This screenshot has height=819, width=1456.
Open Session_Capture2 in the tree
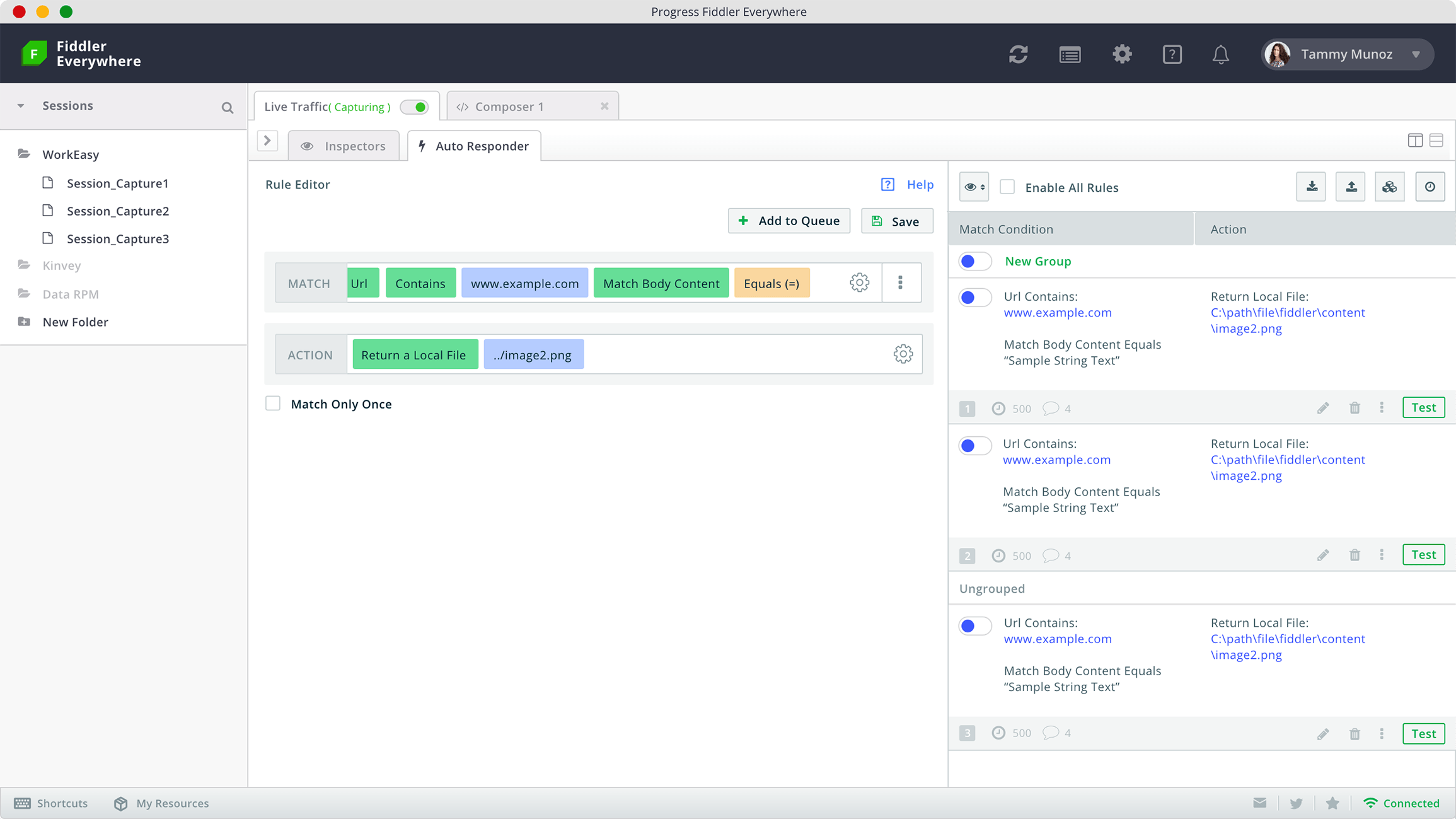click(118, 211)
